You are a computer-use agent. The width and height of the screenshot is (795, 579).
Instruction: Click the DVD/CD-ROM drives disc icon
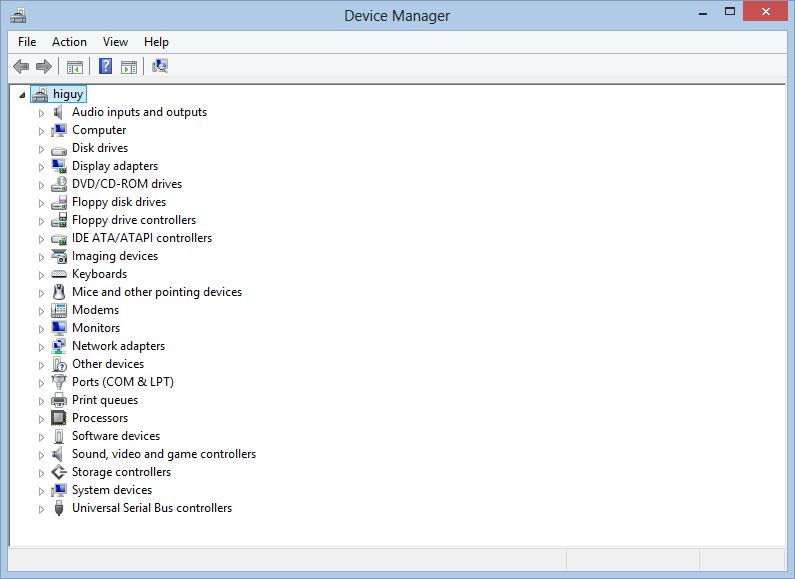pos(59,184)
